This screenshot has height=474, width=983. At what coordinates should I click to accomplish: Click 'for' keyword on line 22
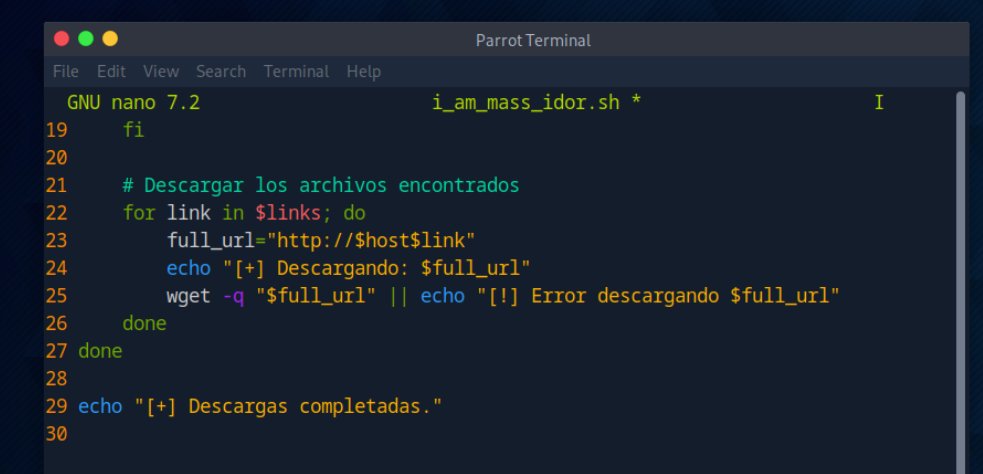click(139, 213)
